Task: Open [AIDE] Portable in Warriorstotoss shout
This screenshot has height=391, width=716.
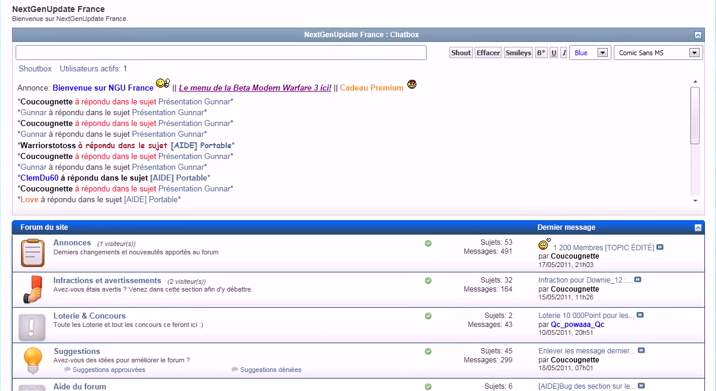Action: click(201, 145)
